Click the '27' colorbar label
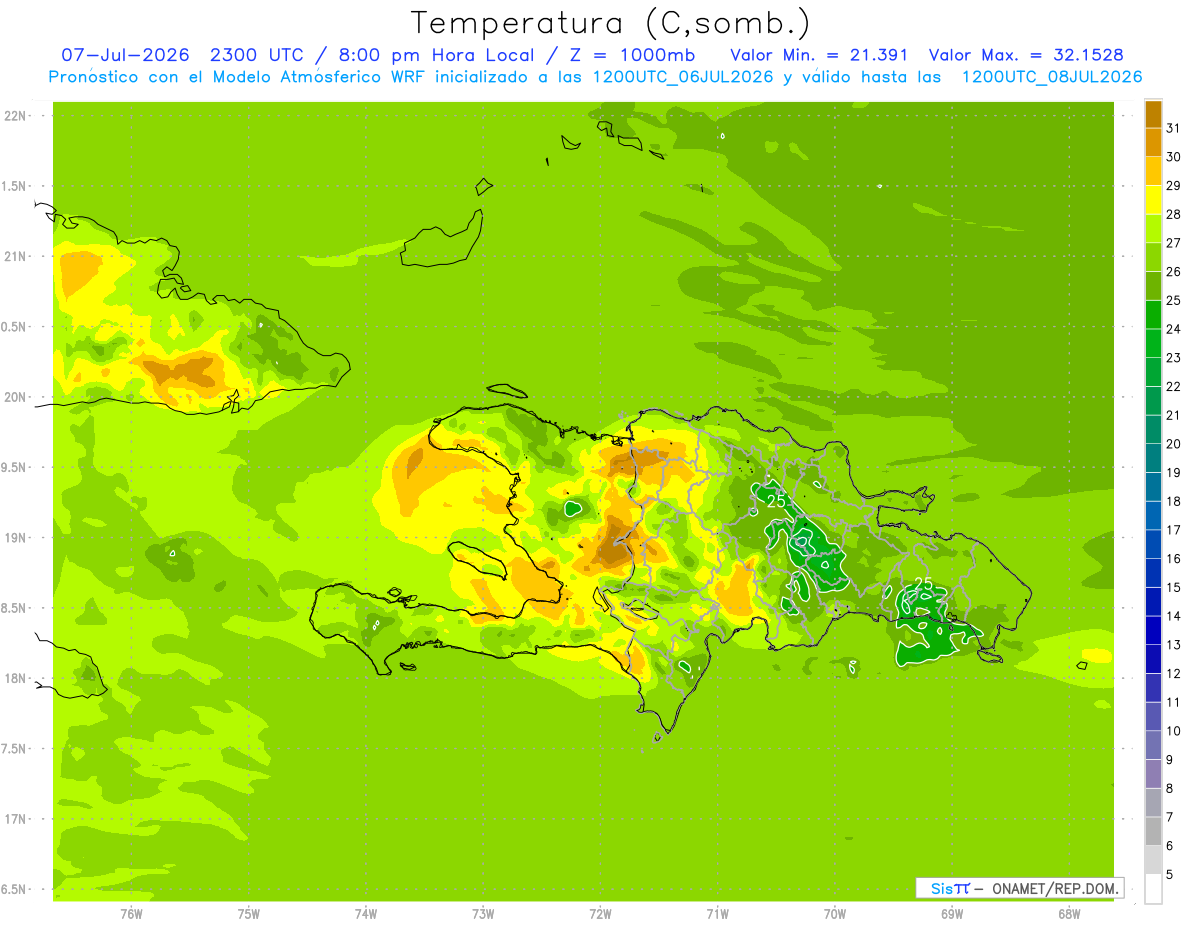1200x927 pixels. click(x=1174, y=243)
